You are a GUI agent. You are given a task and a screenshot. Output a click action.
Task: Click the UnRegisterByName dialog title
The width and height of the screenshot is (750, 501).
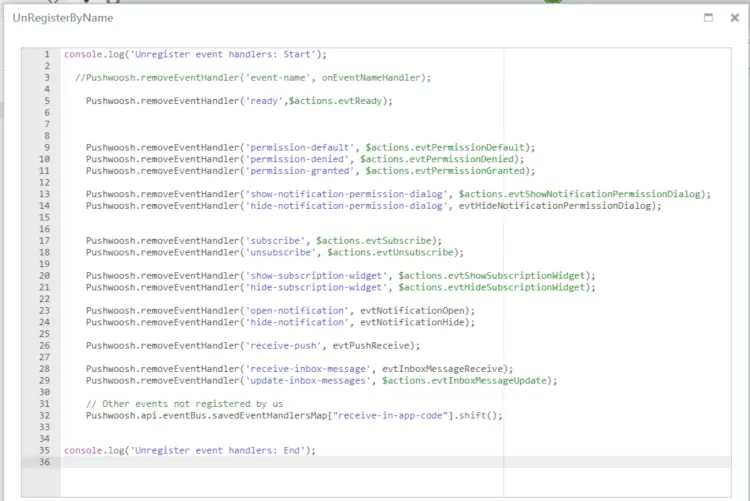click(62, 18)
